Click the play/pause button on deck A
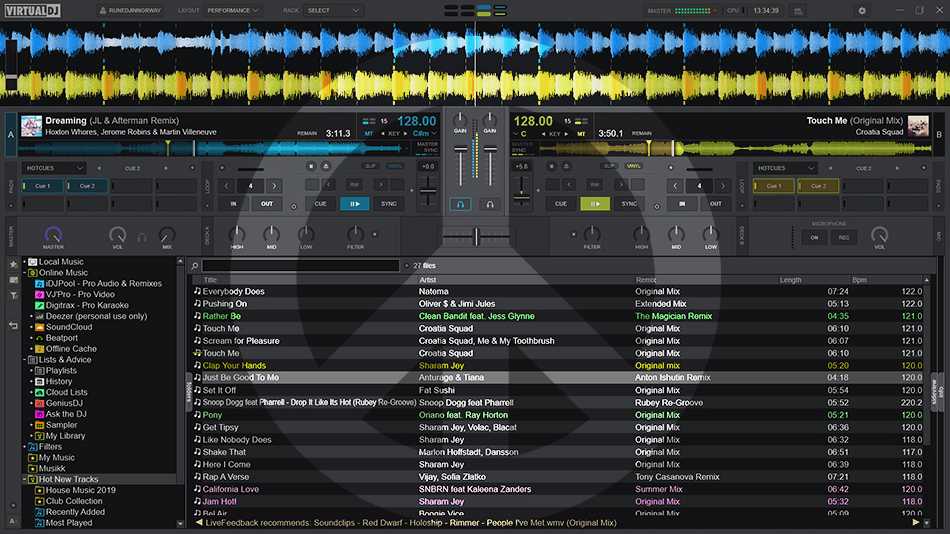950x534 pixels. tap(354, 204)
